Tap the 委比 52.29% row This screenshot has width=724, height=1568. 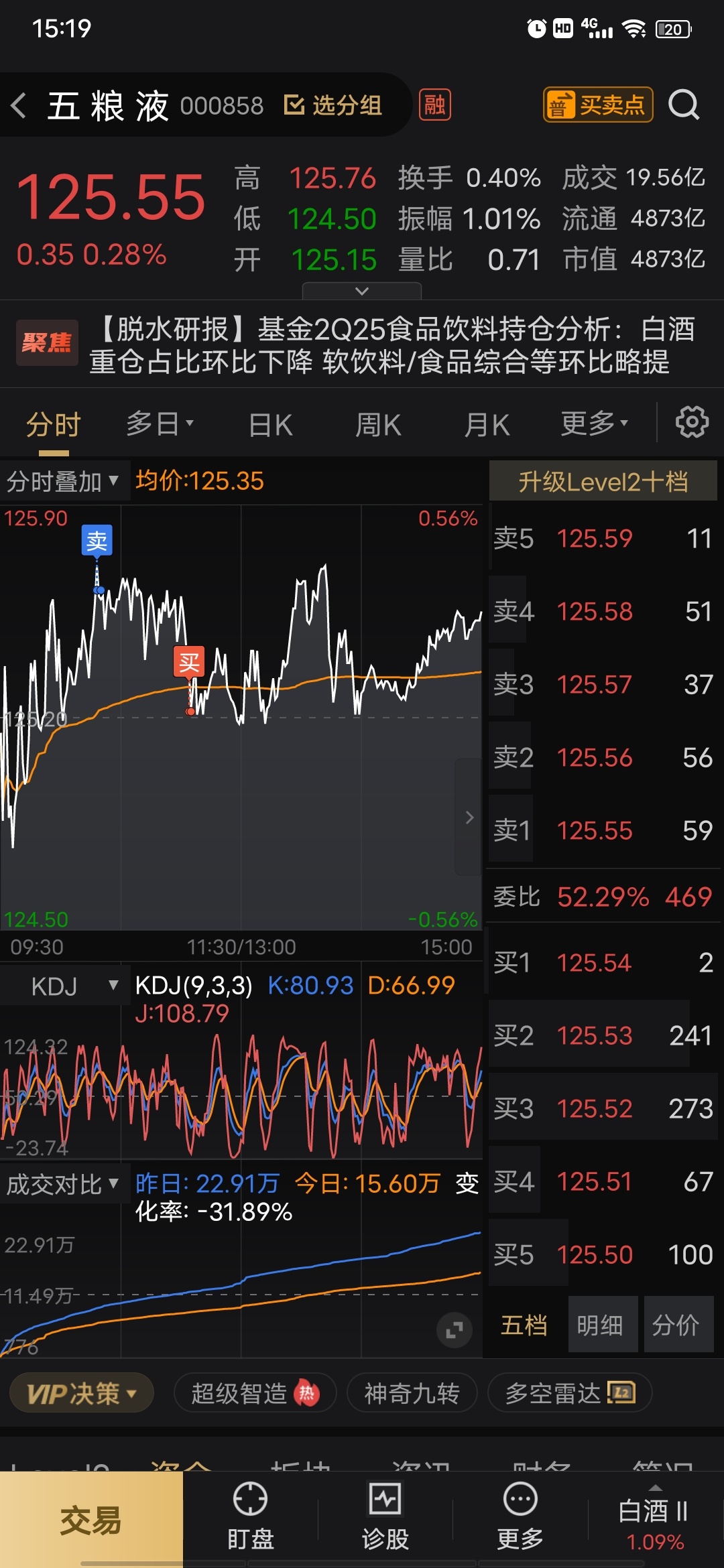[603, 897]
